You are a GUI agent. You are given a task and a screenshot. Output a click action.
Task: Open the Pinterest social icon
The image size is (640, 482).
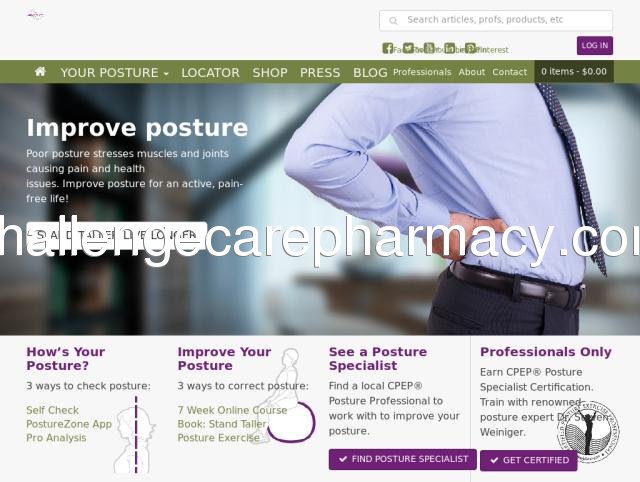click(x=470, y=48)
